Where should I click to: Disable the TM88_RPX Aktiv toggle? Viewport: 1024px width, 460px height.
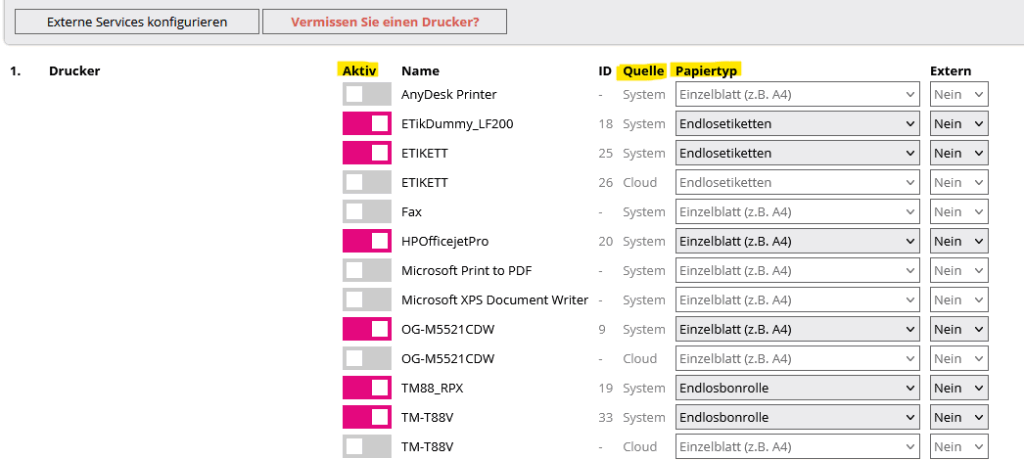pos(366,388)
